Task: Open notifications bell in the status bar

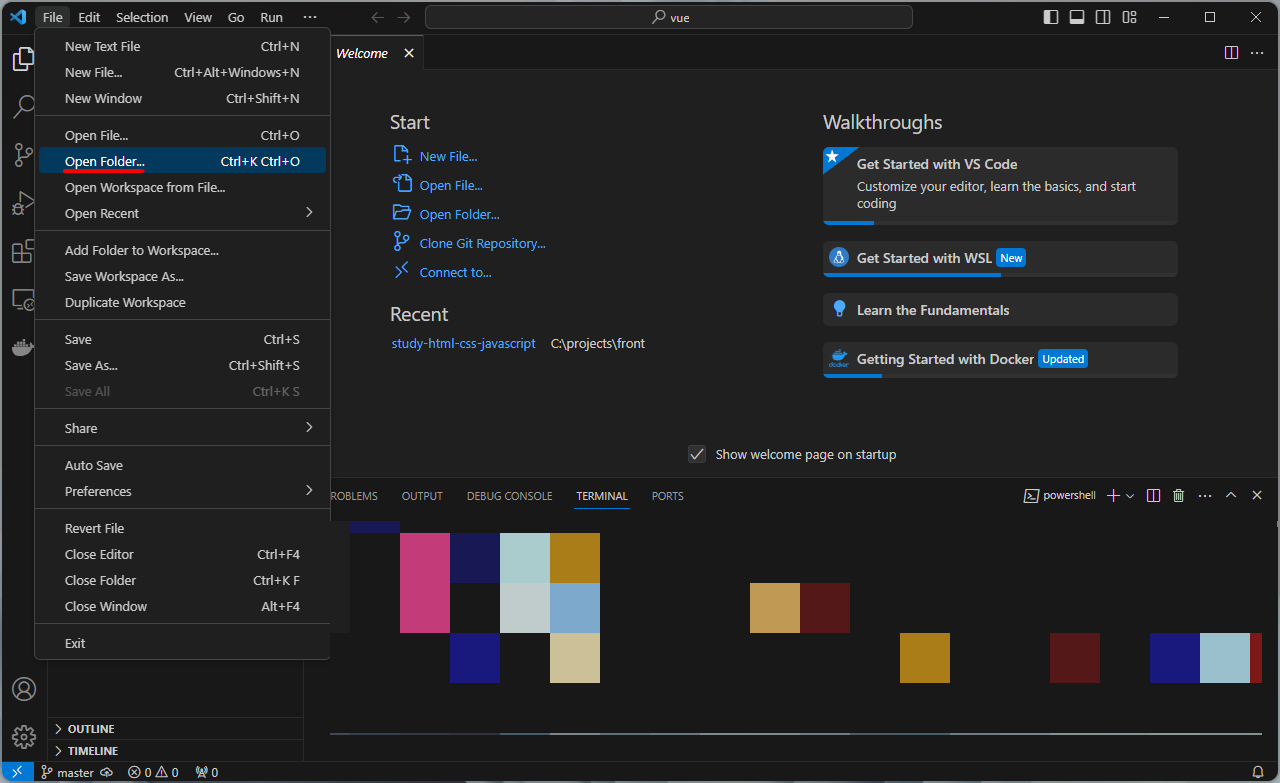Action: point(1258,772)
